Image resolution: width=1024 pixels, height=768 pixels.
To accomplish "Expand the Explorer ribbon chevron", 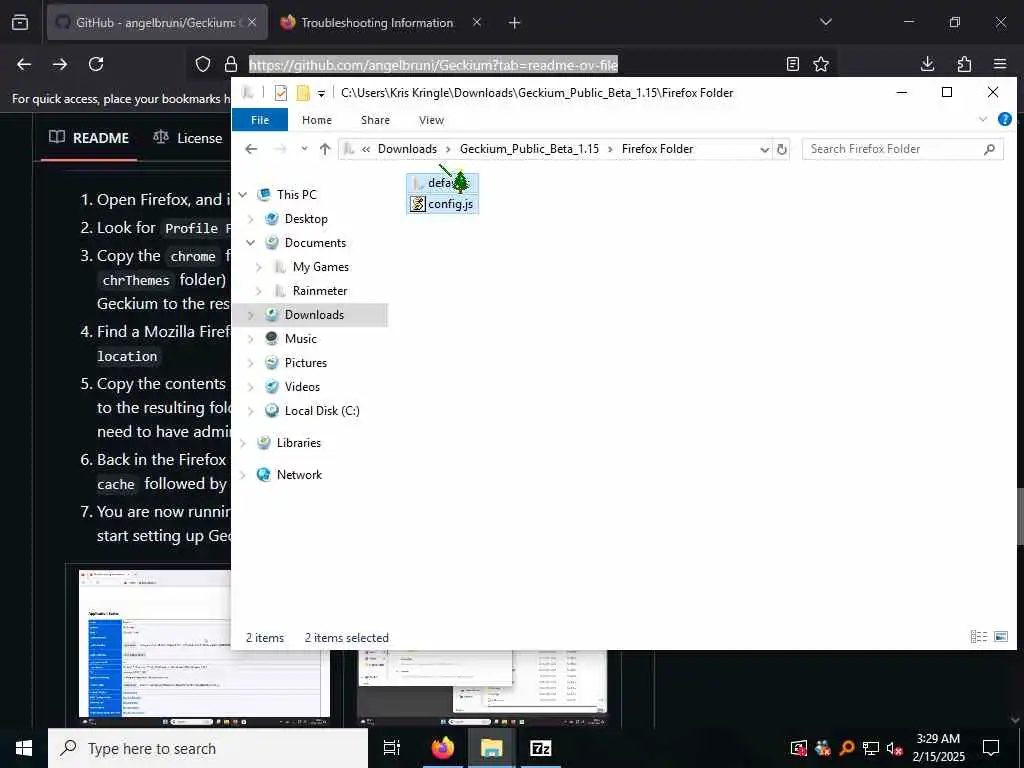I will pos(983,120).
